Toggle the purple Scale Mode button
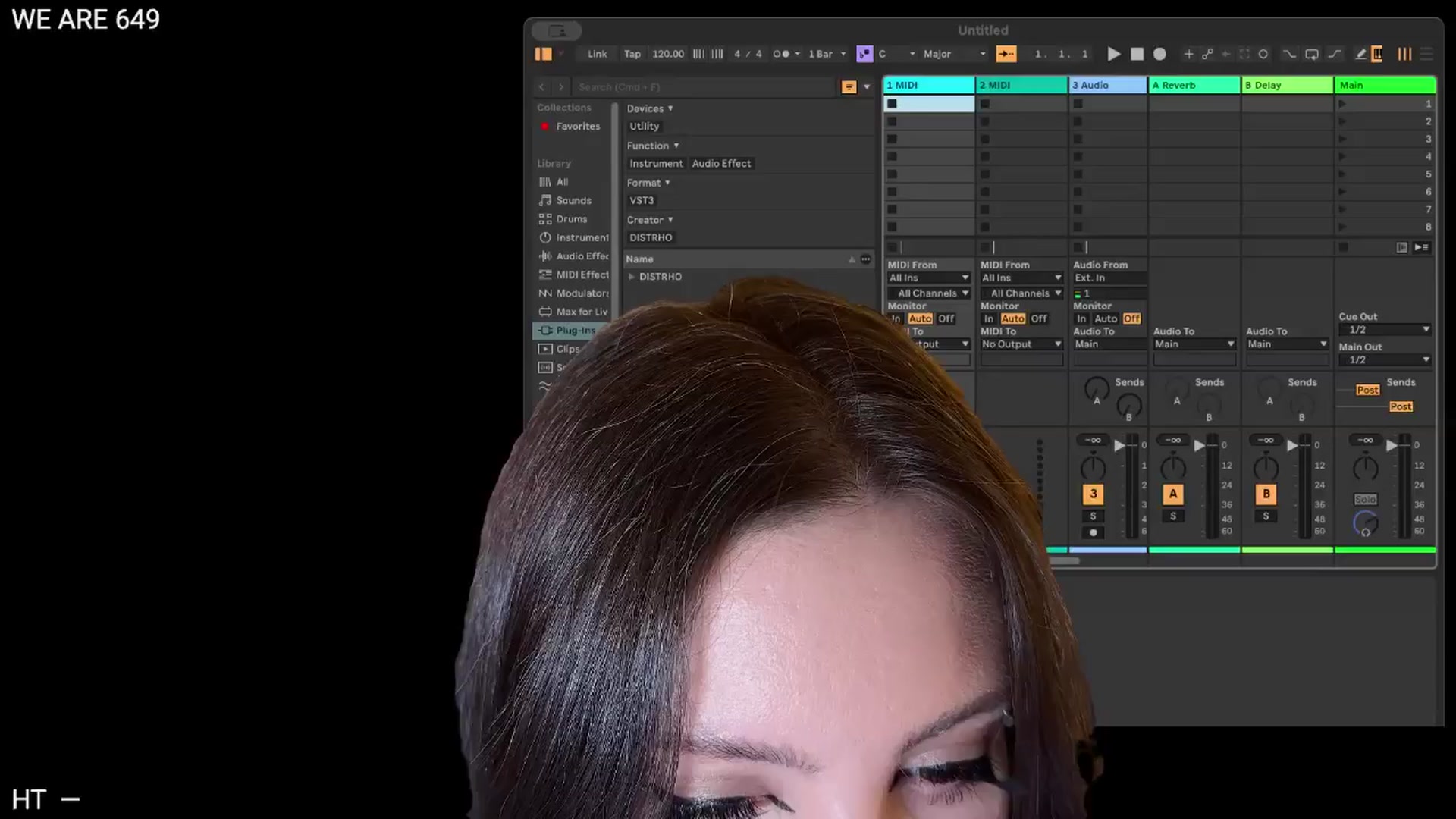Screen dimensions: 1456x819 [864, 54]
